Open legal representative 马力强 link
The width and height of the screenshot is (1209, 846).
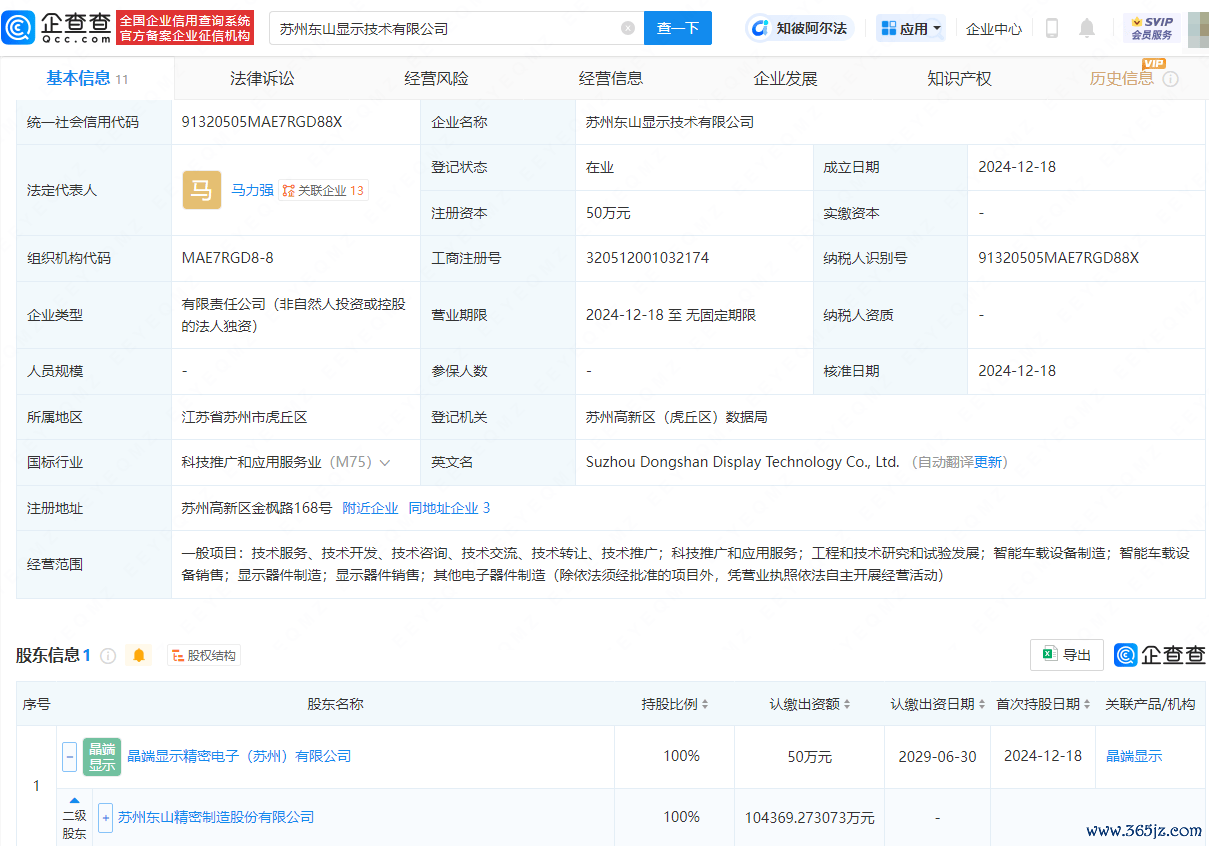click(252, 190)
